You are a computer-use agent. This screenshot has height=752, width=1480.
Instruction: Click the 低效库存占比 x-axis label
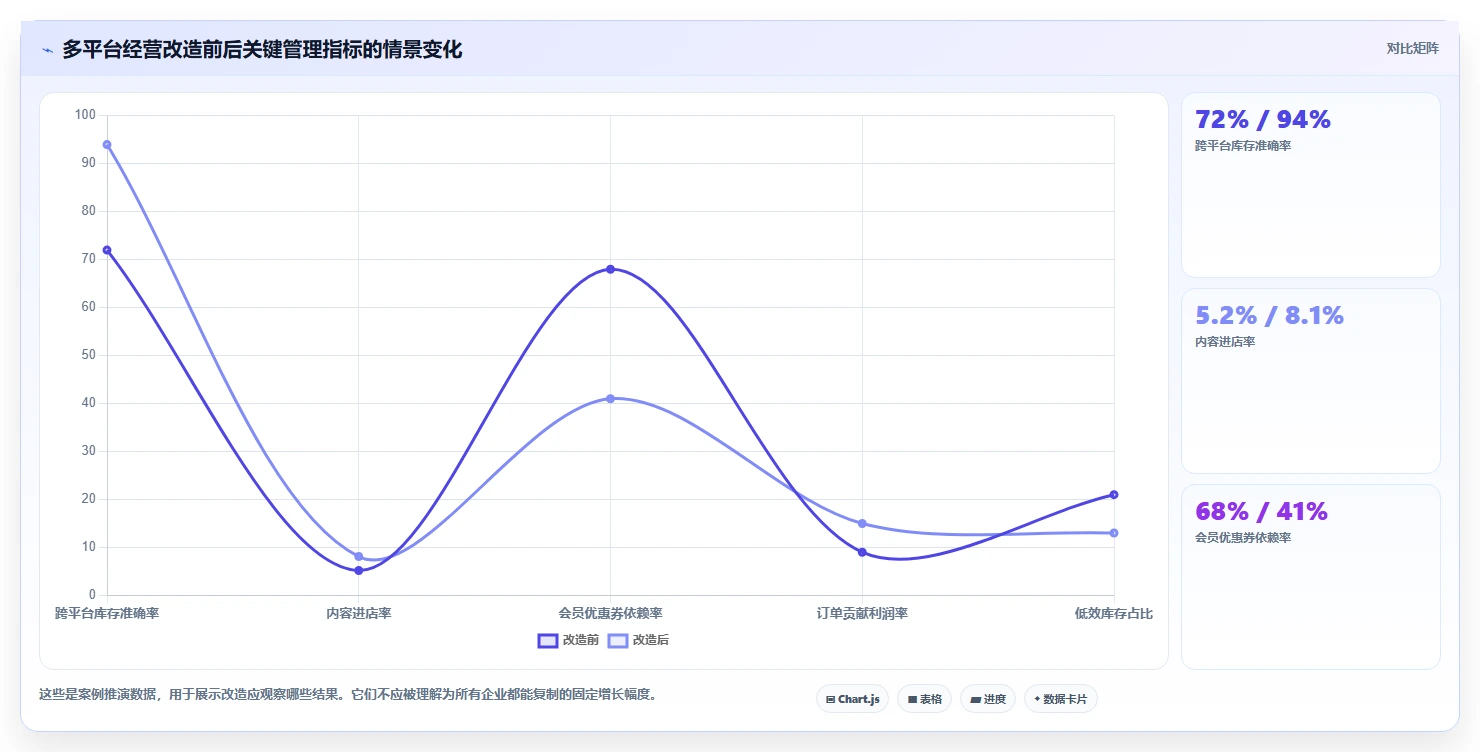(1114, 613)
